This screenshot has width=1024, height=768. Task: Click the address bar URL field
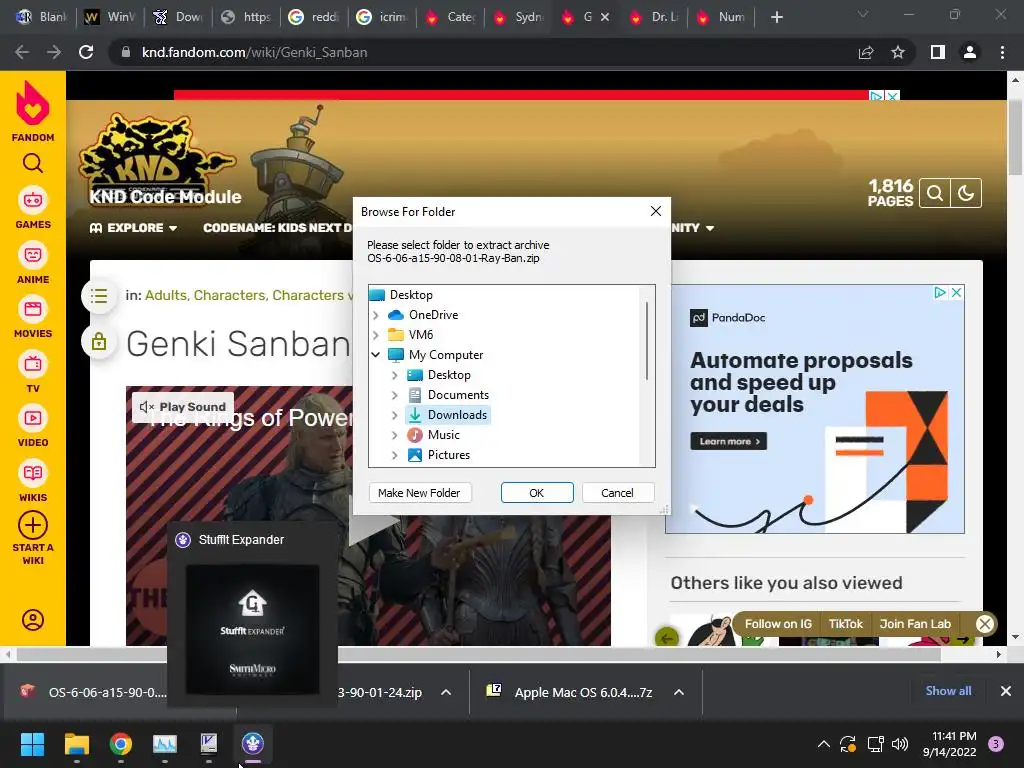click(x=483, y=52)
